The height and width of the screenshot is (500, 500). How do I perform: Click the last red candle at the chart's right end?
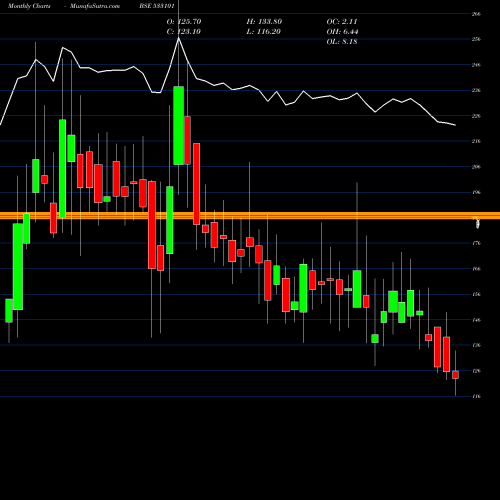455,375
